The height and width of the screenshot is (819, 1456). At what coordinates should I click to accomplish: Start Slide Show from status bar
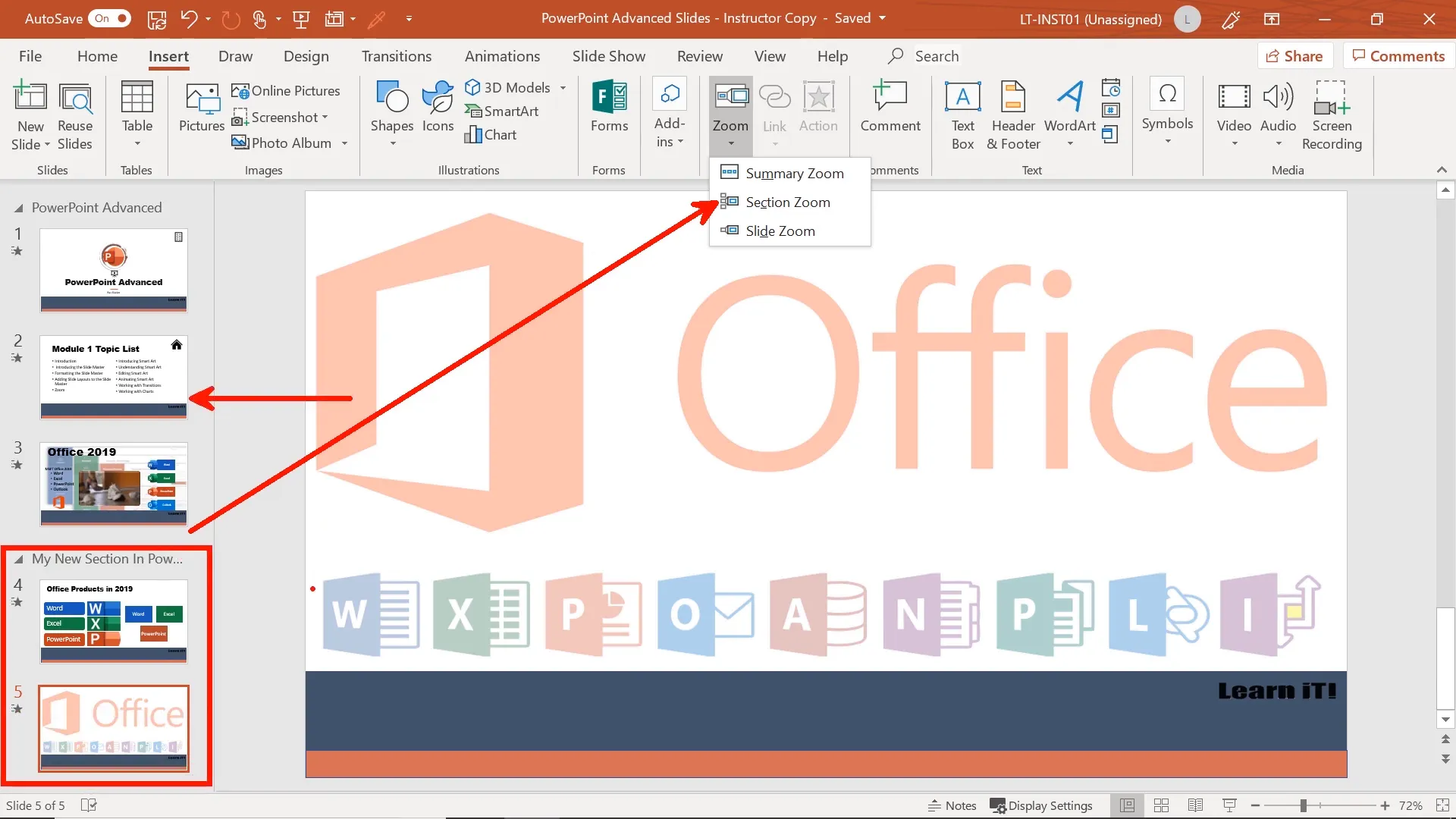pyautogui.click(x=1229, y=805)
